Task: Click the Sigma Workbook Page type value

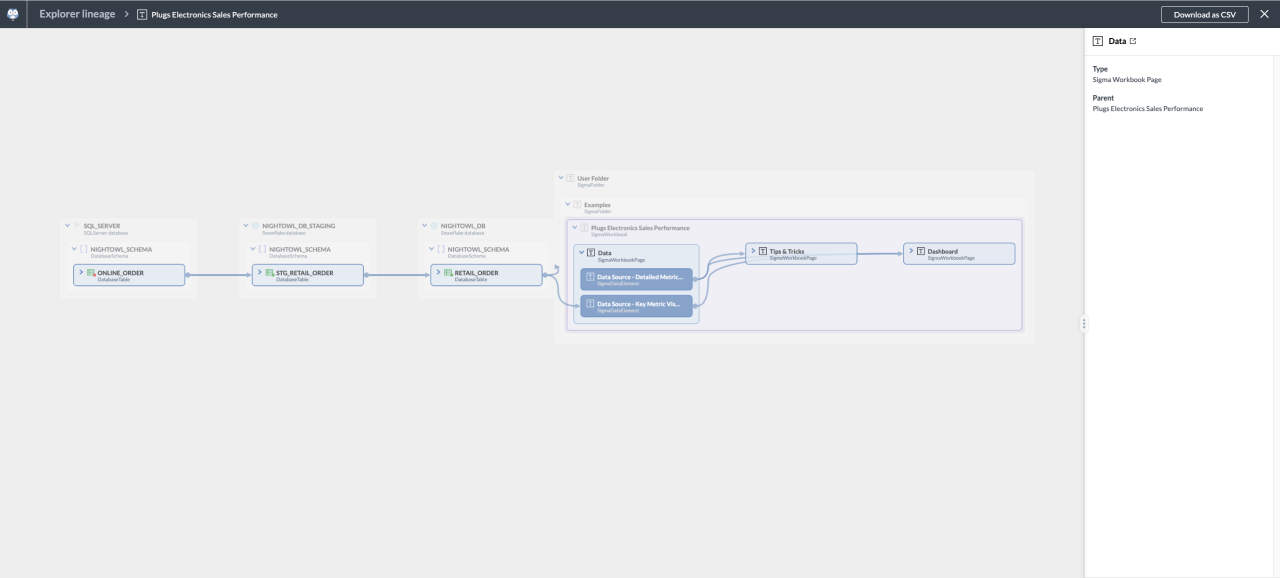Action: (1127, 79)
